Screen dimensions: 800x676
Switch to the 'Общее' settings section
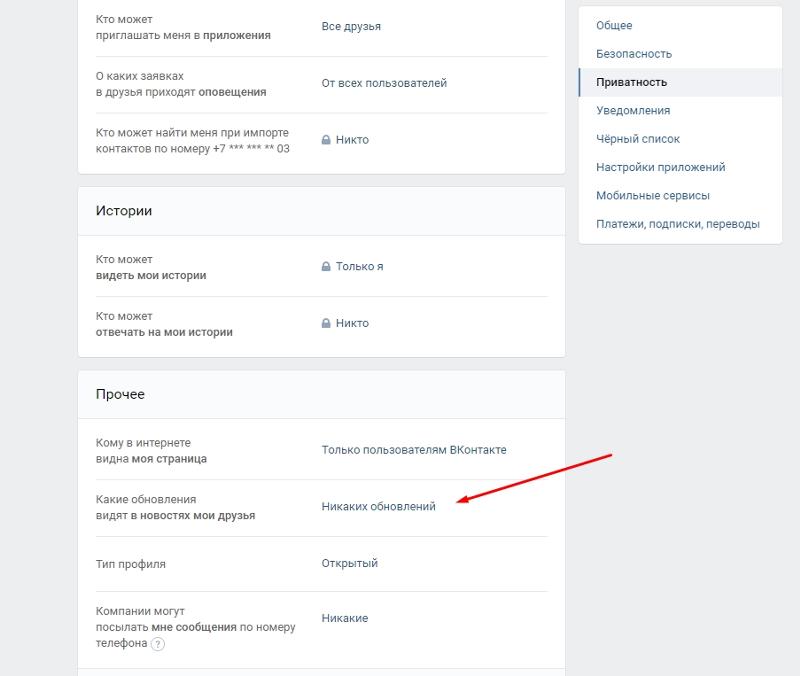(x=613, y=24)
